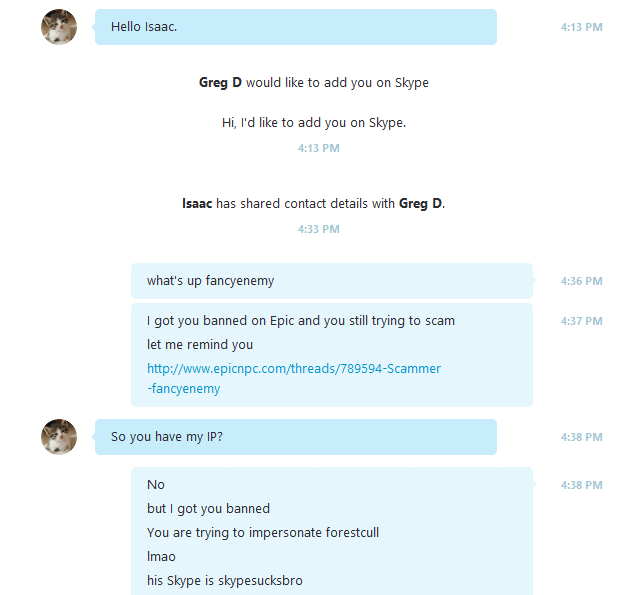Click "Greg D." at the end of the shared-contact notice
This screenshot has width=628, height=595.
coord(422,203)
